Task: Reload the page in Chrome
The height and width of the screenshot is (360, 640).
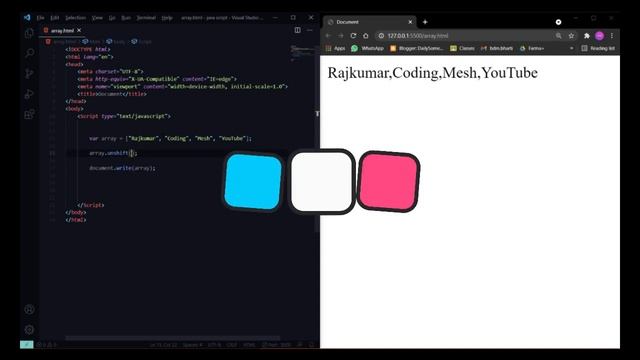Action: [353, 36]
